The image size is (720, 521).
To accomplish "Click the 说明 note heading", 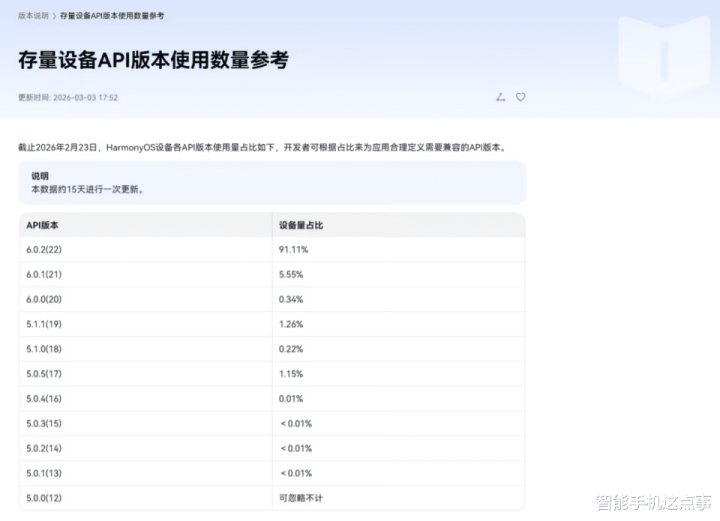I will click(40, 176).
